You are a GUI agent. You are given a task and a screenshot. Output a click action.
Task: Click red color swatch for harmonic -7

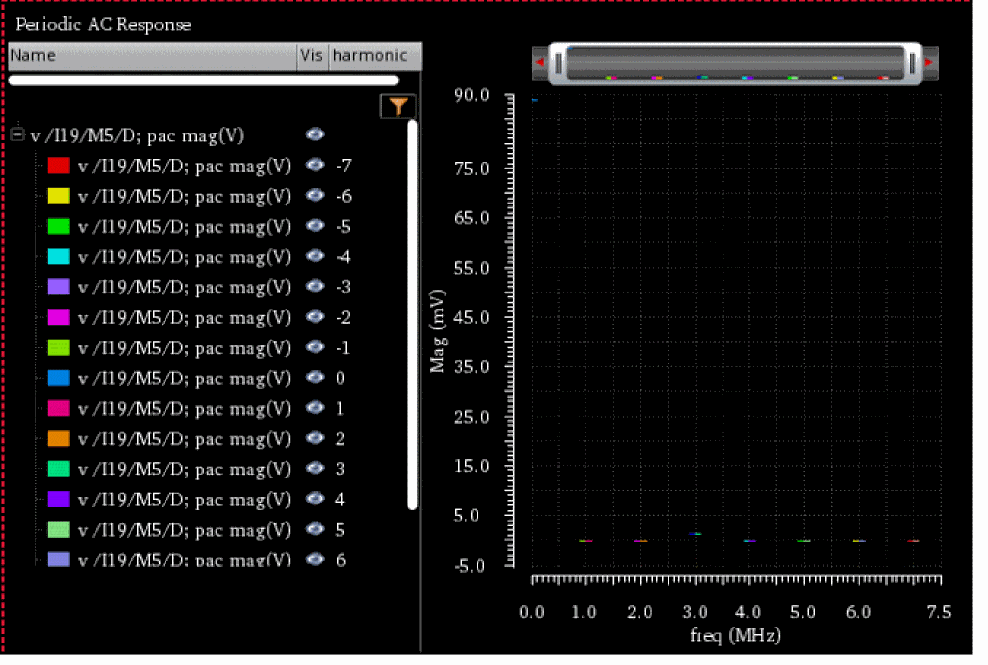58,166
